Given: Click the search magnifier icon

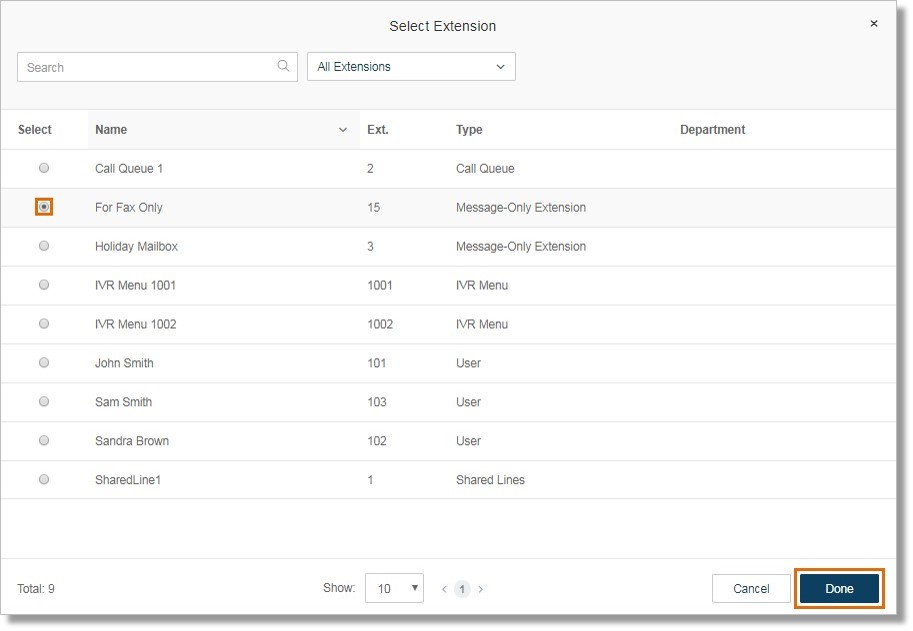Looking at the screenshot, I should point(283,66).
